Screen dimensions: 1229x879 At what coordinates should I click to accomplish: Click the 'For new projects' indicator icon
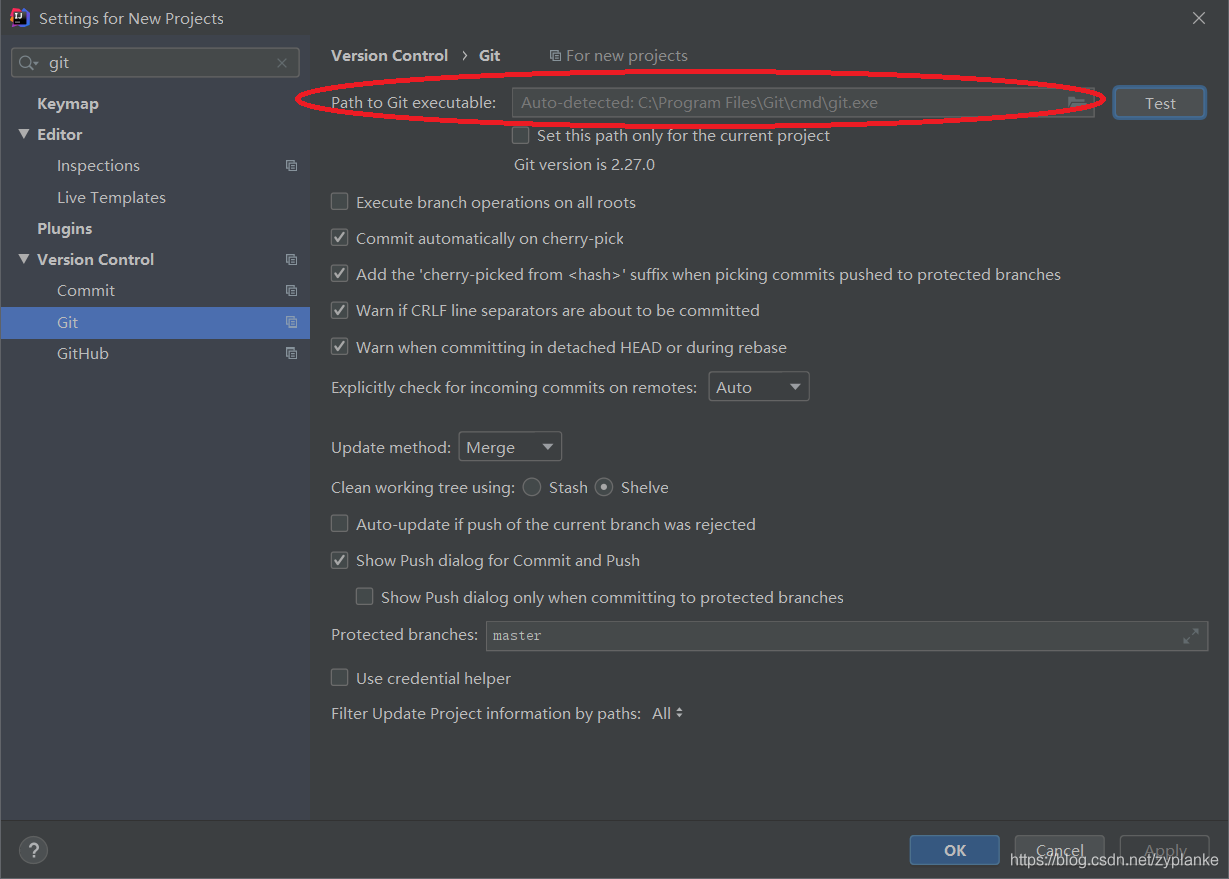click(556, 55)
